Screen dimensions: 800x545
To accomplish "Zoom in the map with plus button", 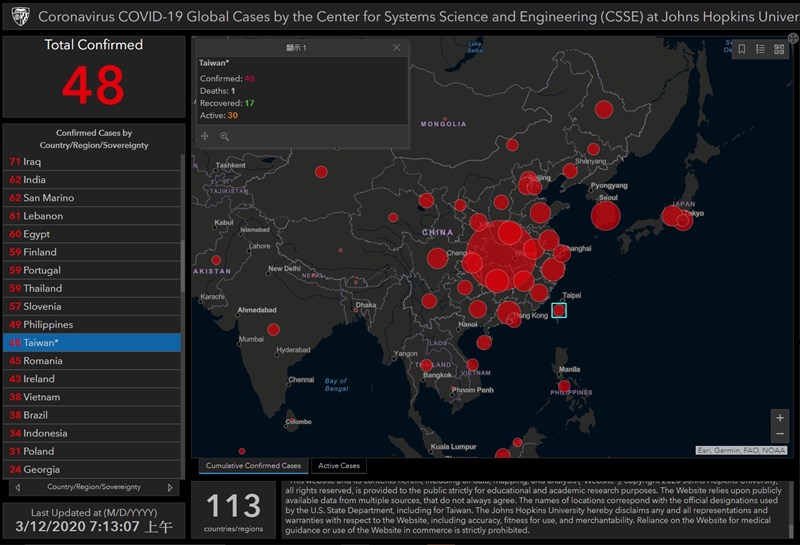I will click(x=780, y=418).
